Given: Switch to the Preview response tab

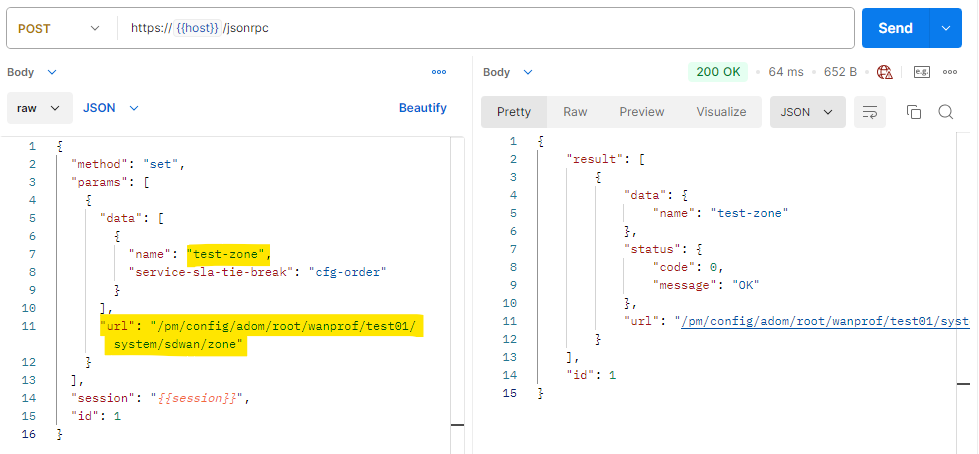Looking at the screenshot, I should tap(641, 112).
